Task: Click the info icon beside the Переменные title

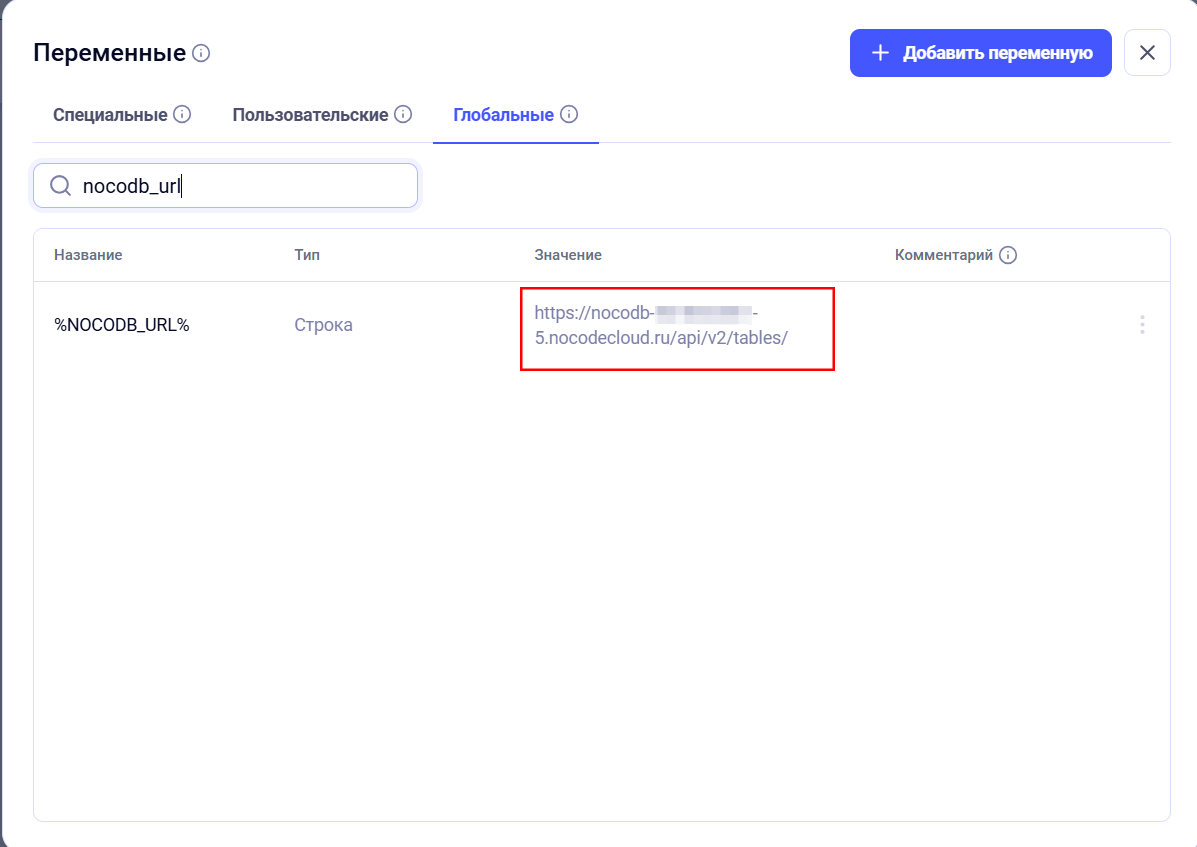Action: tap(201, 53)
